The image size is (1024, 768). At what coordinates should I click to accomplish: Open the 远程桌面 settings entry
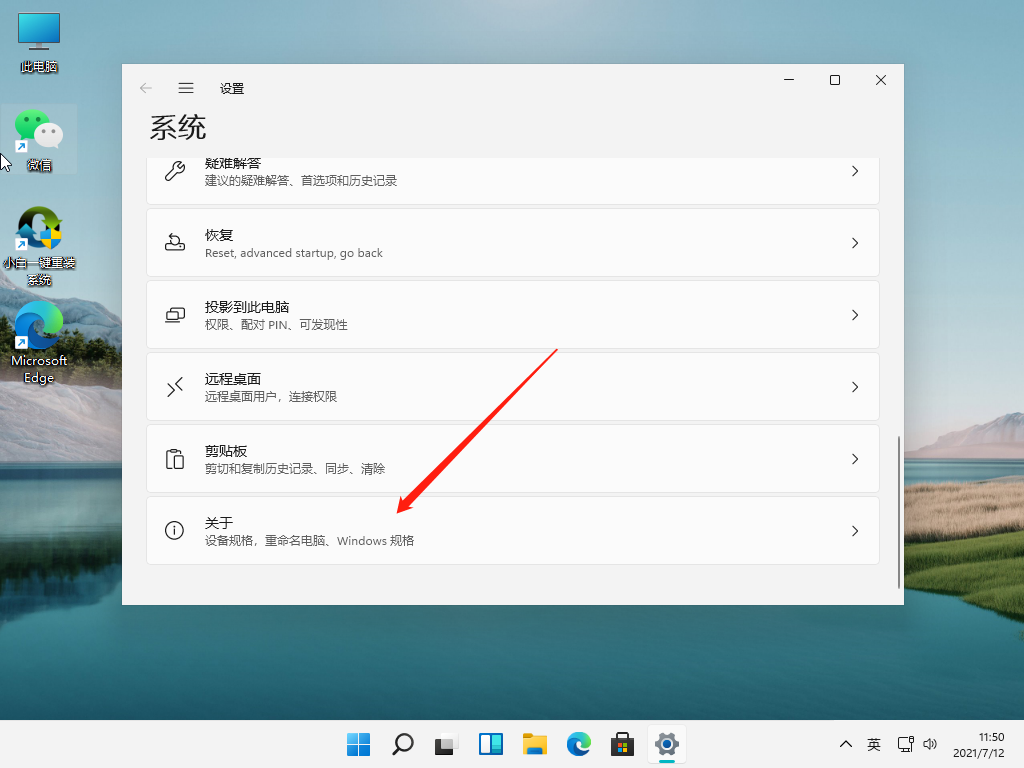tap(513, 387)
